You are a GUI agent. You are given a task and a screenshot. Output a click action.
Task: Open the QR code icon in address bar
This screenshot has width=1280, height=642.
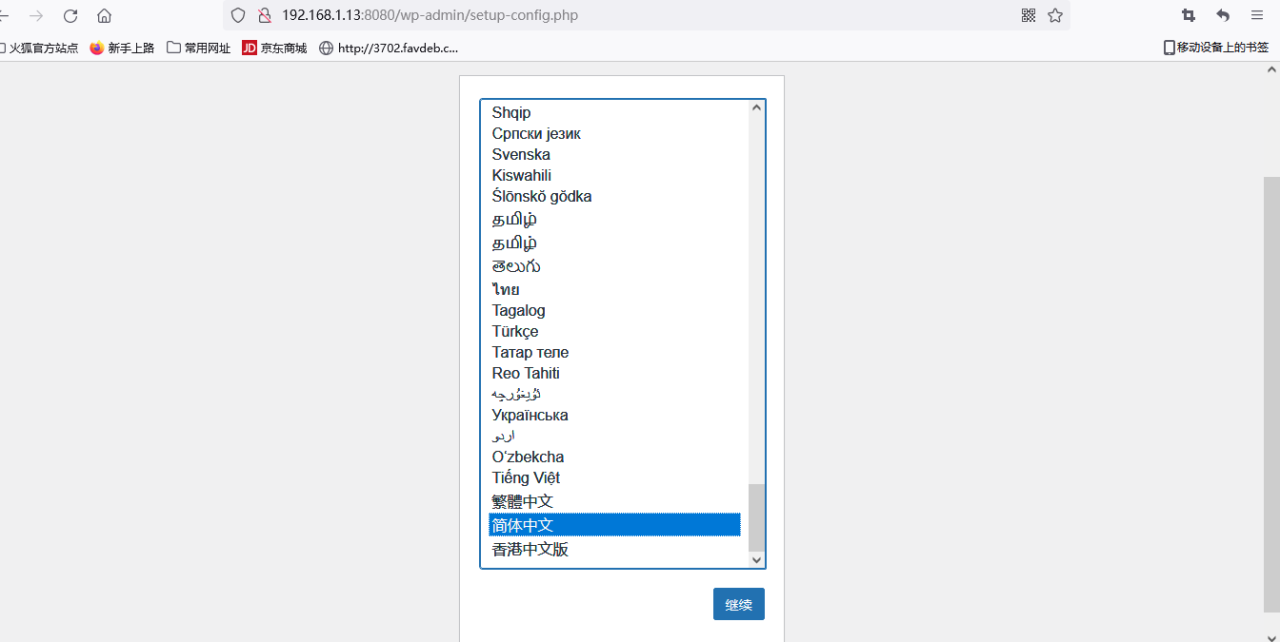click(1028, 15)
